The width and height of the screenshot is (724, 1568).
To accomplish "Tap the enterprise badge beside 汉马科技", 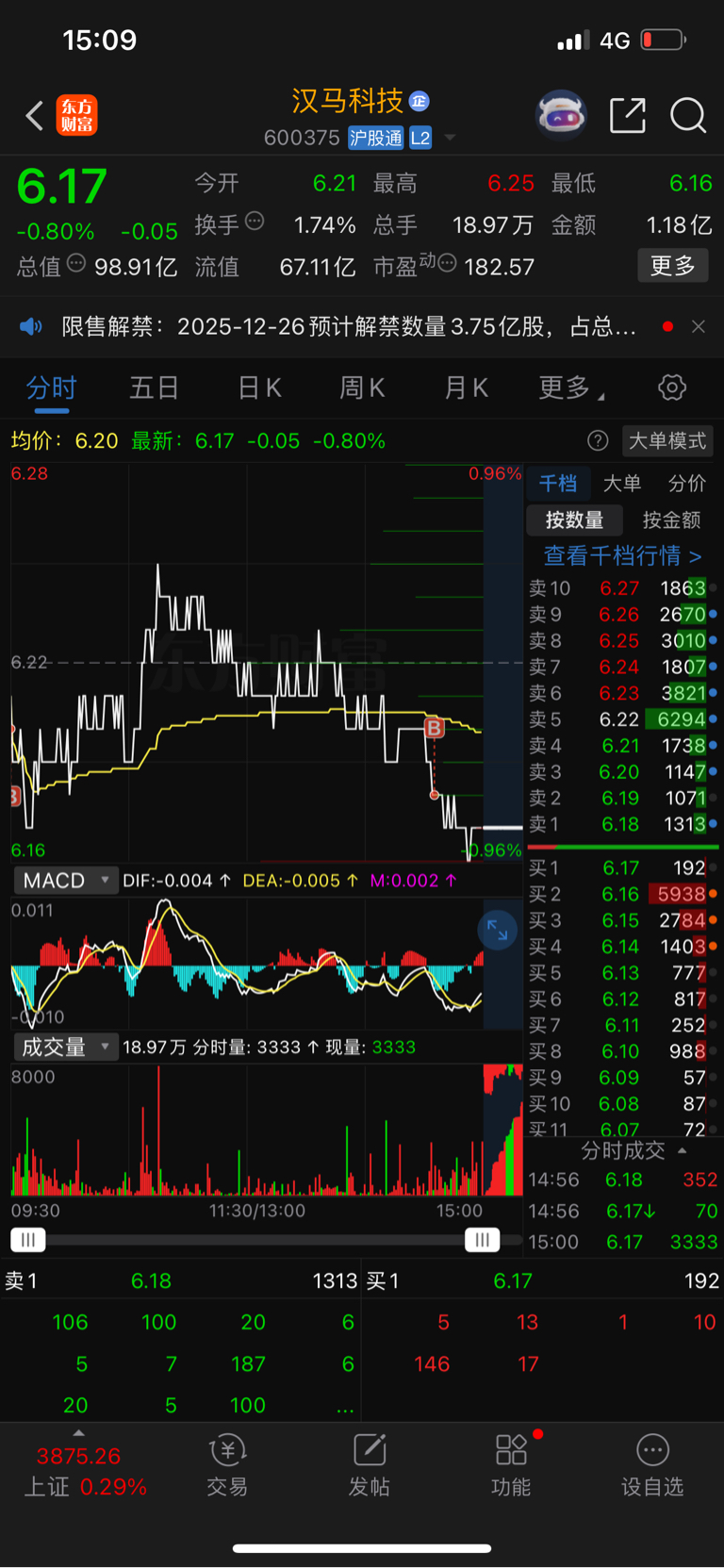I will pos(420,101).
